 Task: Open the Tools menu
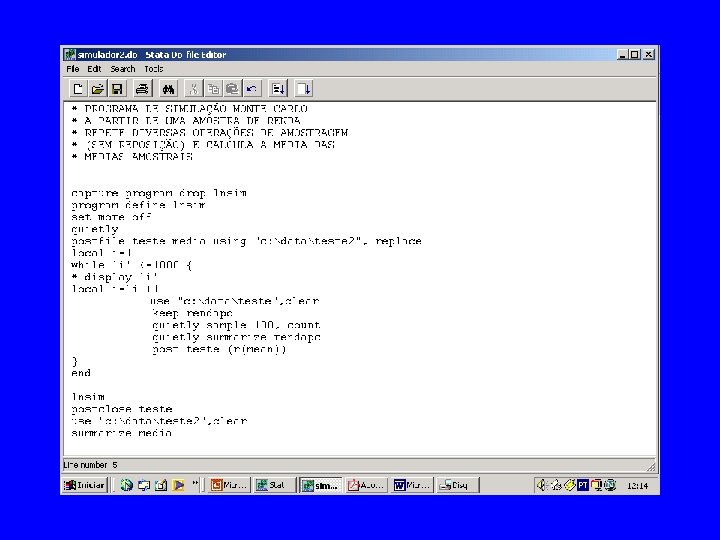[154, 69]
